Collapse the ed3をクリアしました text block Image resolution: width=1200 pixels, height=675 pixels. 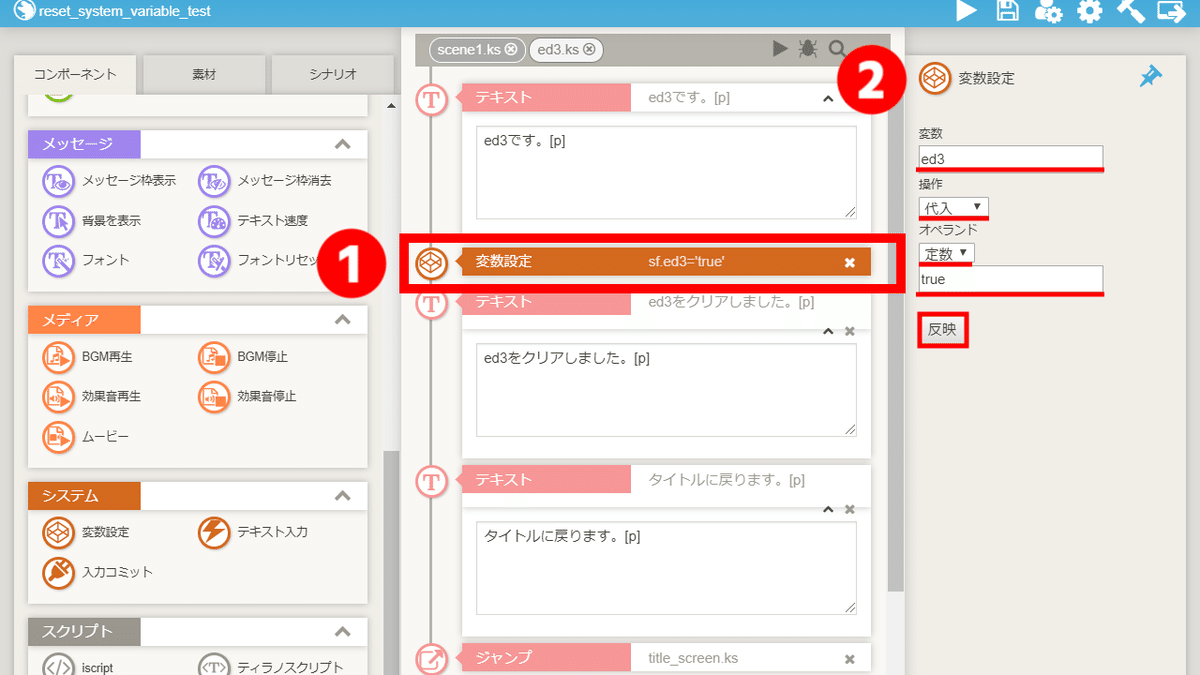point(827,331)
